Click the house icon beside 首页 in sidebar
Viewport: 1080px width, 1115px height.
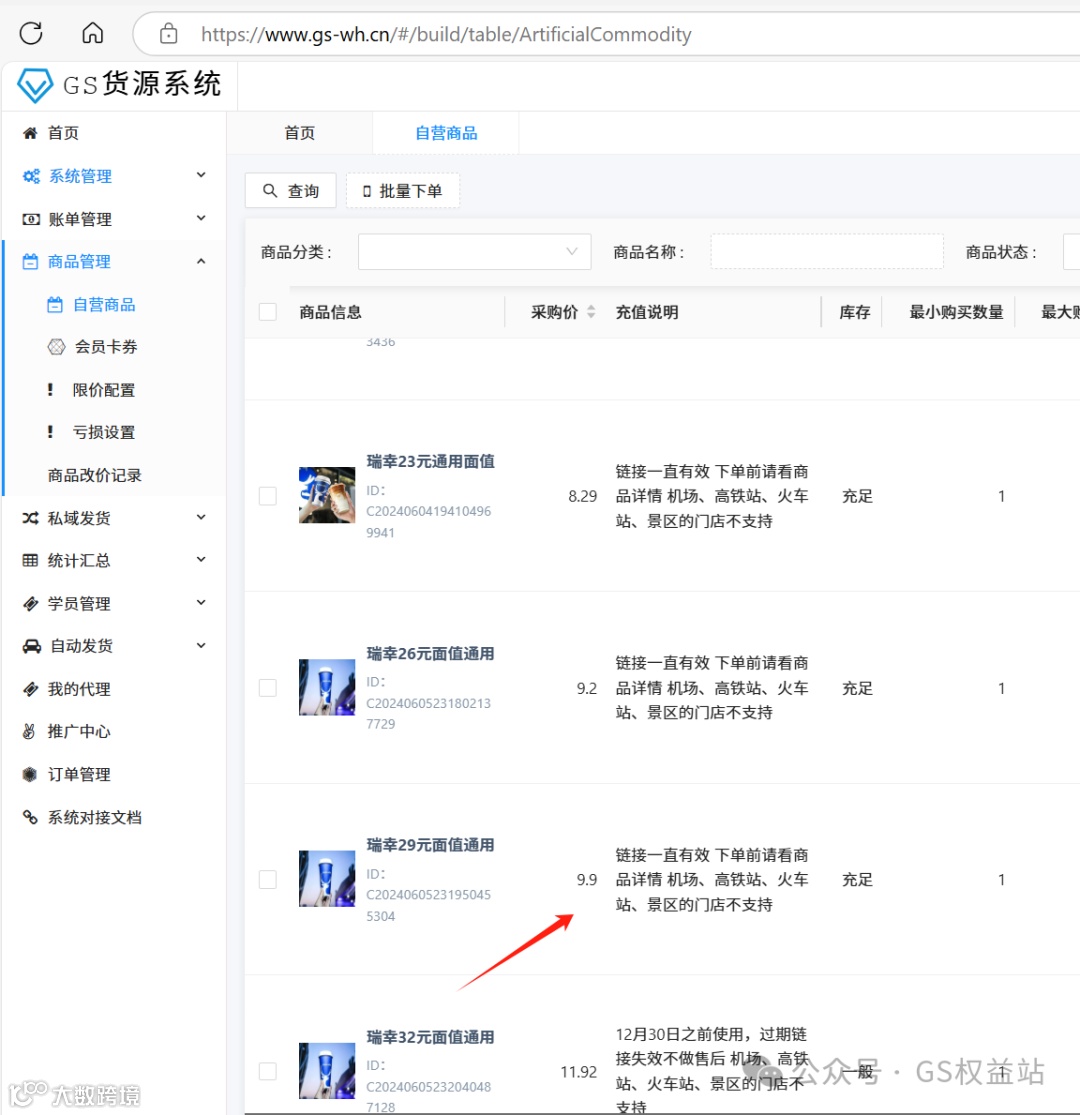click(x=30, y=133)
